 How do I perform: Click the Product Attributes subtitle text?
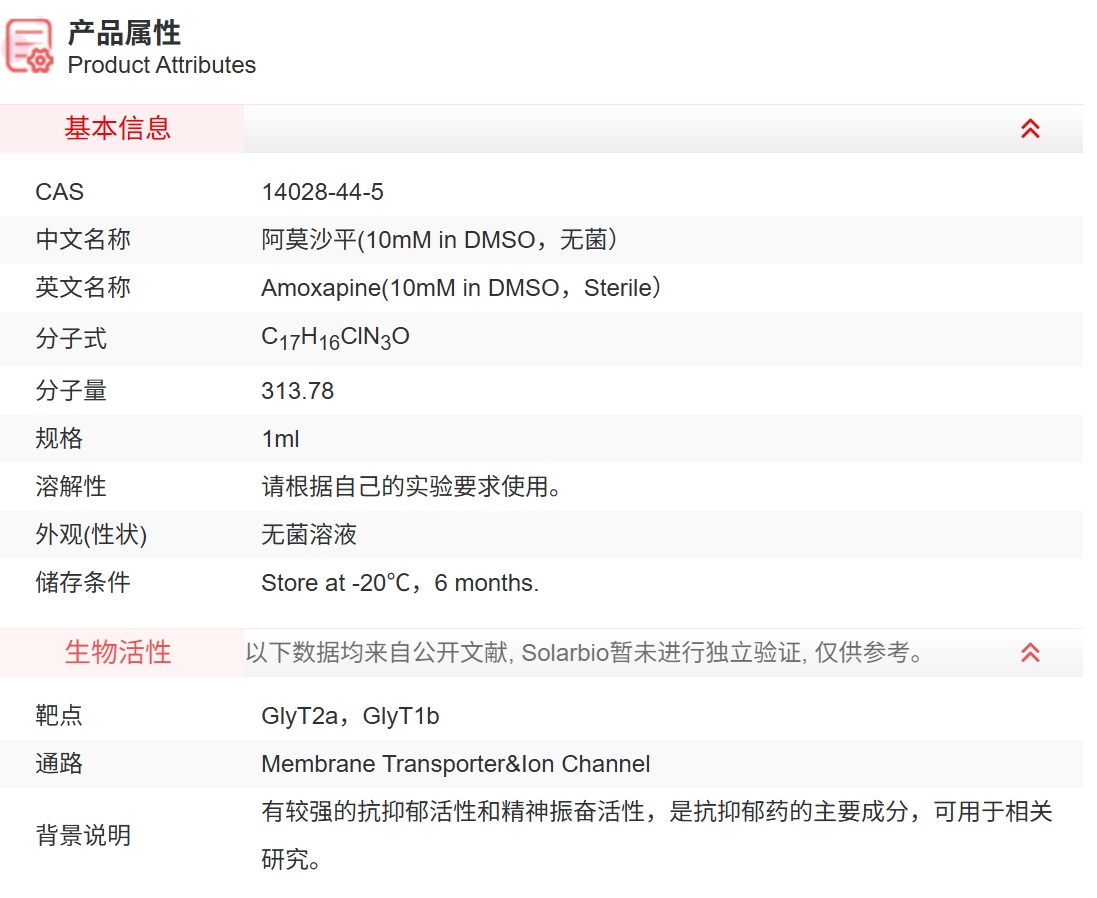point(162,66)
